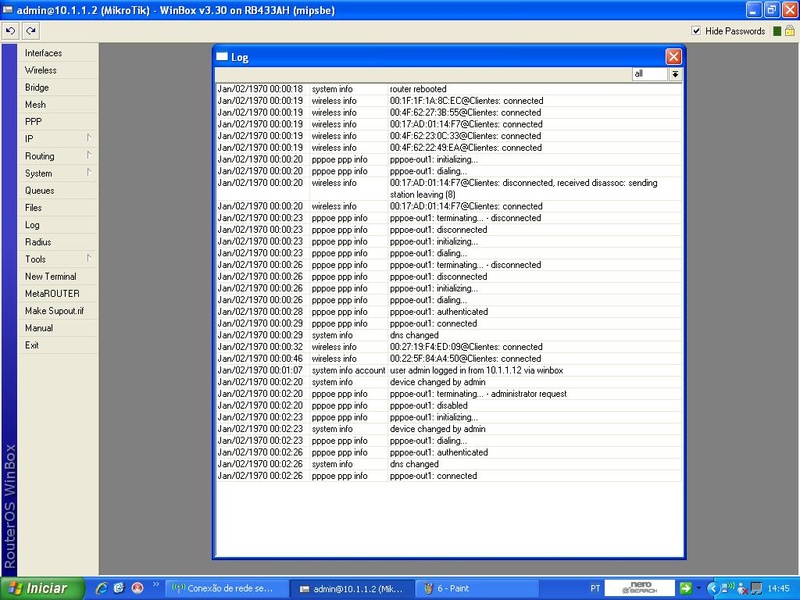Expand quick launch chevron
The height and width of the screenshot is (600, 800).
[156, 585]
